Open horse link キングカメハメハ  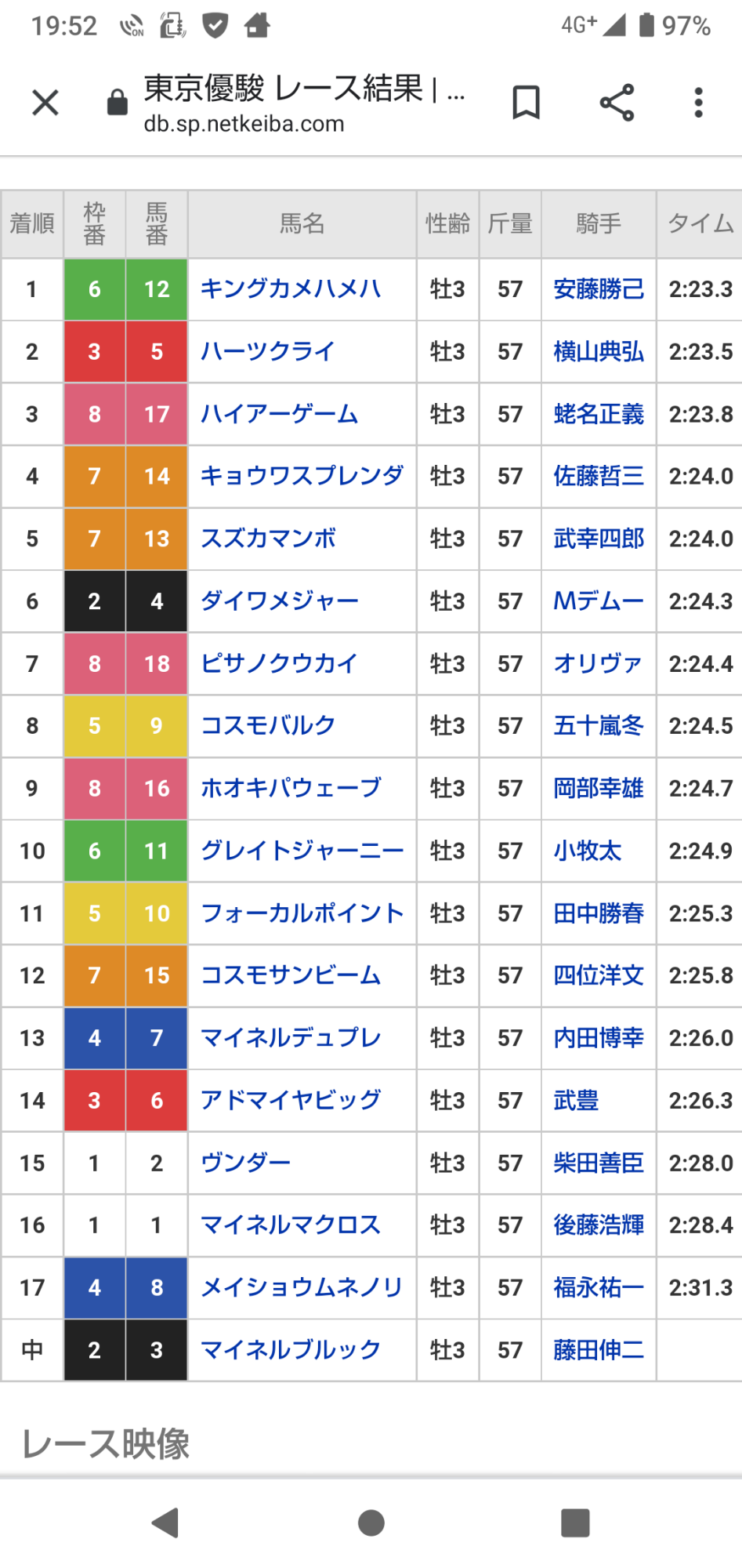291,289
